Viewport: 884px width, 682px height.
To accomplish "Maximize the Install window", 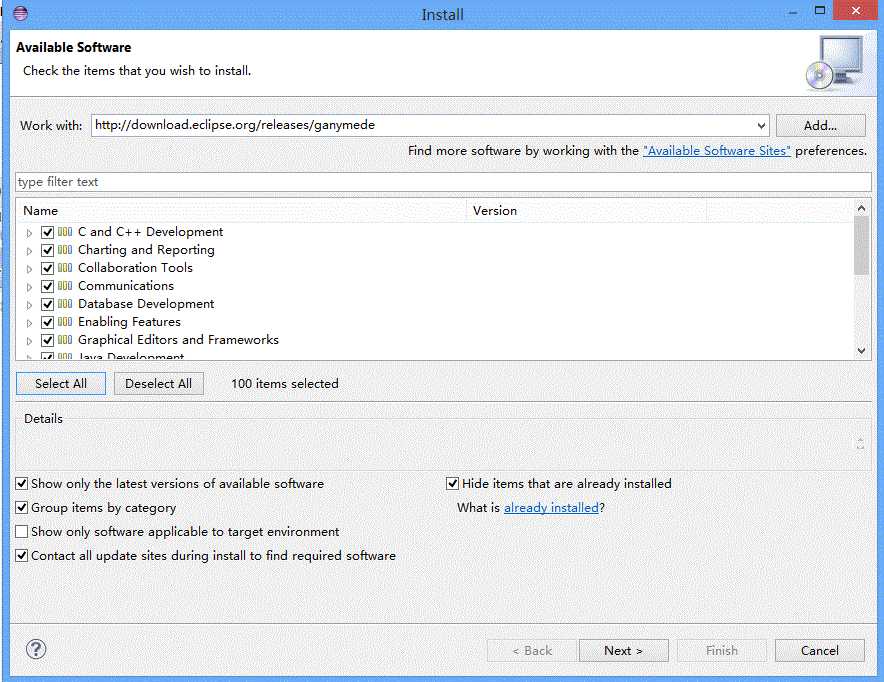I will [820, 11].
